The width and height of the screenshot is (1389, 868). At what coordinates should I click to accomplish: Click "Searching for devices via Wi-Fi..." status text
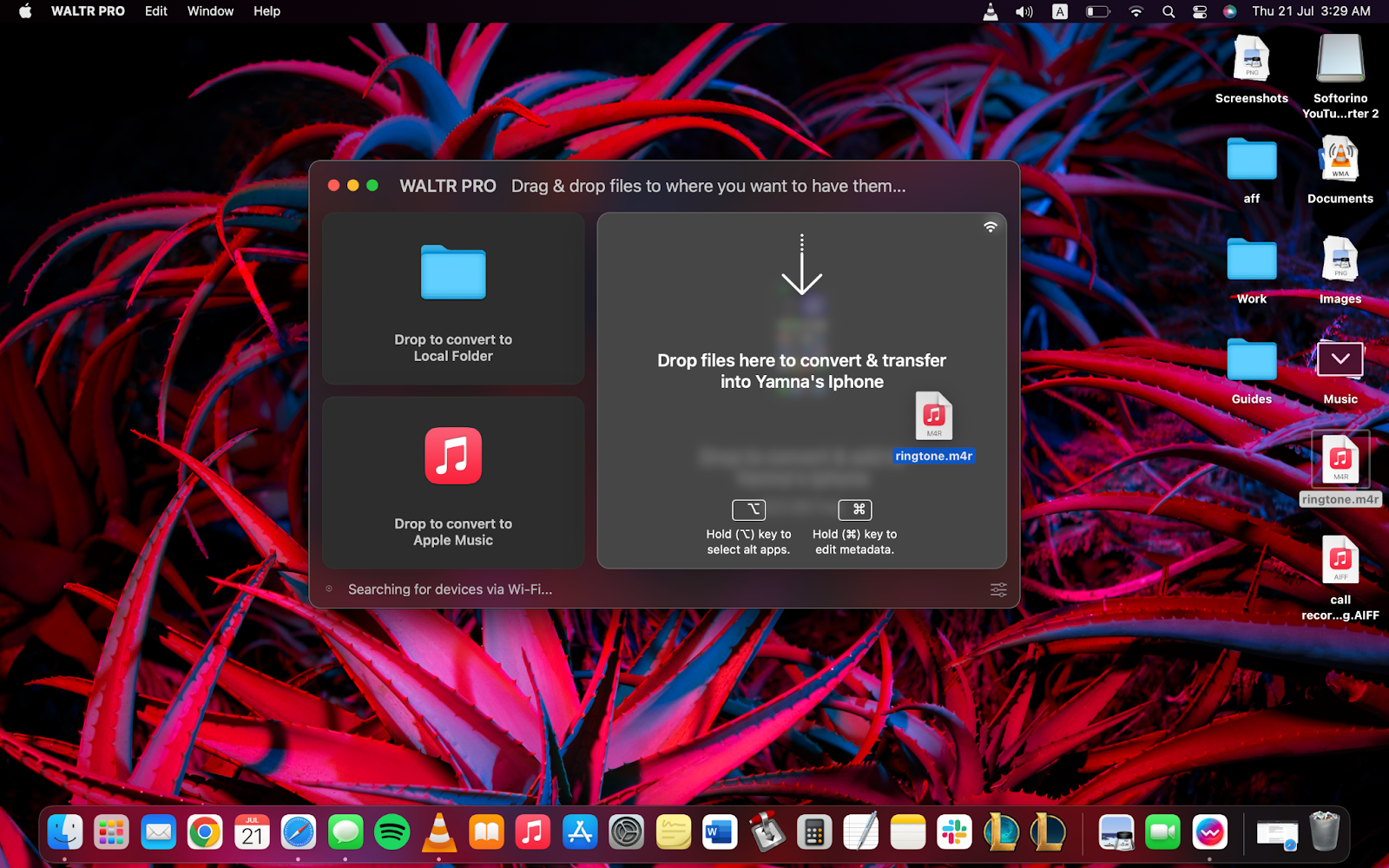coord(450,589)
